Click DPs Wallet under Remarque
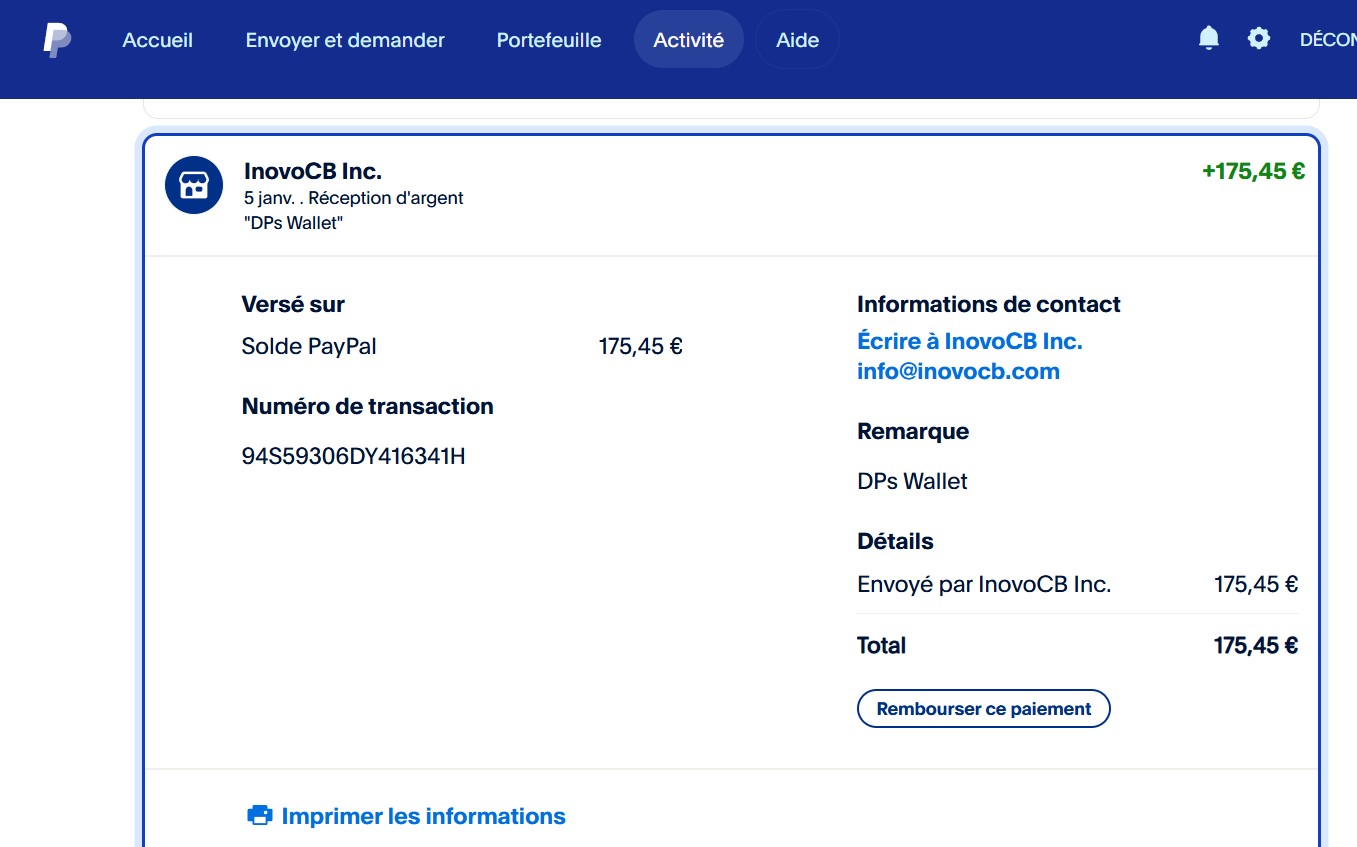Image resolution: width=1357 pixels, height=847 pixels. point(913,482)
